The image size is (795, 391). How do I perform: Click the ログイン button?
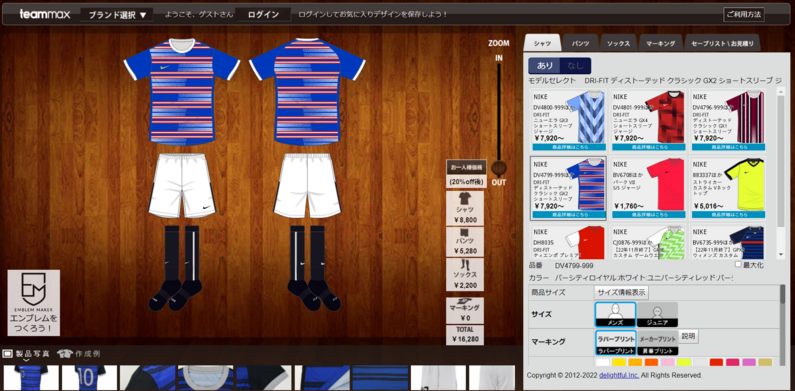click(x=263, y=15)
